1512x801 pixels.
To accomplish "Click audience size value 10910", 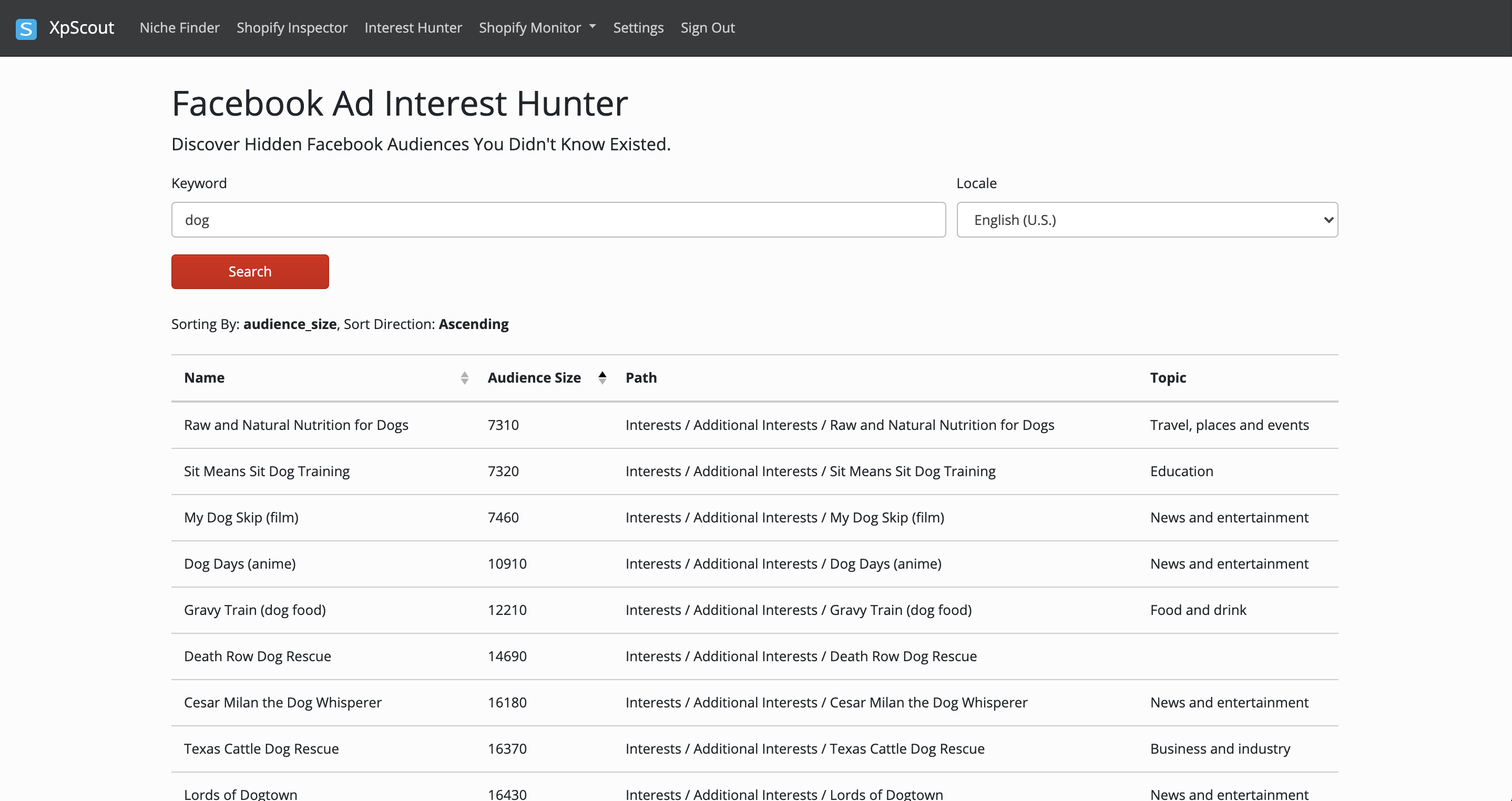I will [x=507, y=564].
